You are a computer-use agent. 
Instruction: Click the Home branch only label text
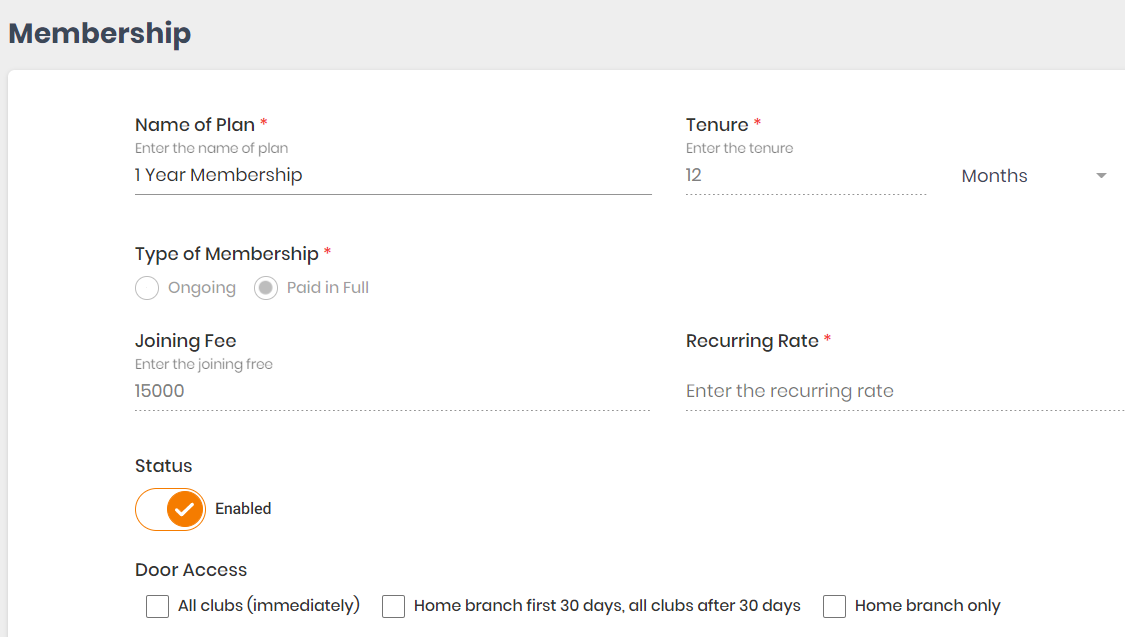(928, 605)
